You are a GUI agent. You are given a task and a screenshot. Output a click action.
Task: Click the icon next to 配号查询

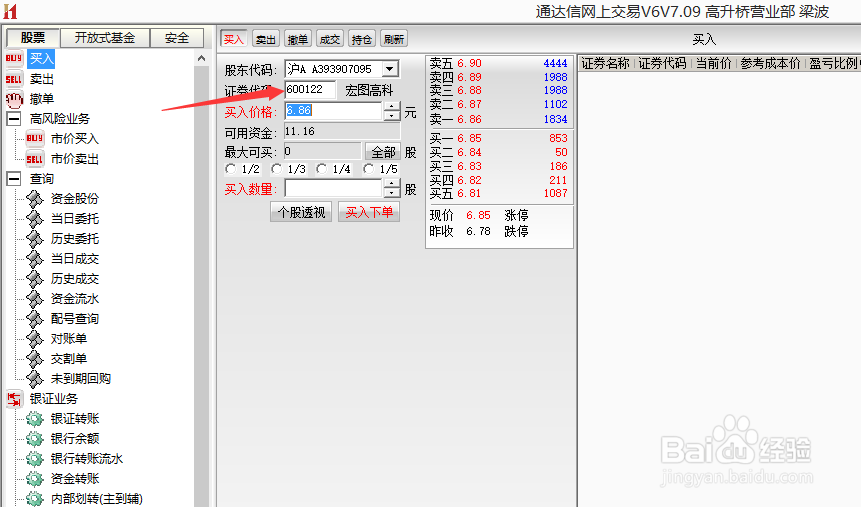click(x=35, y=319)
